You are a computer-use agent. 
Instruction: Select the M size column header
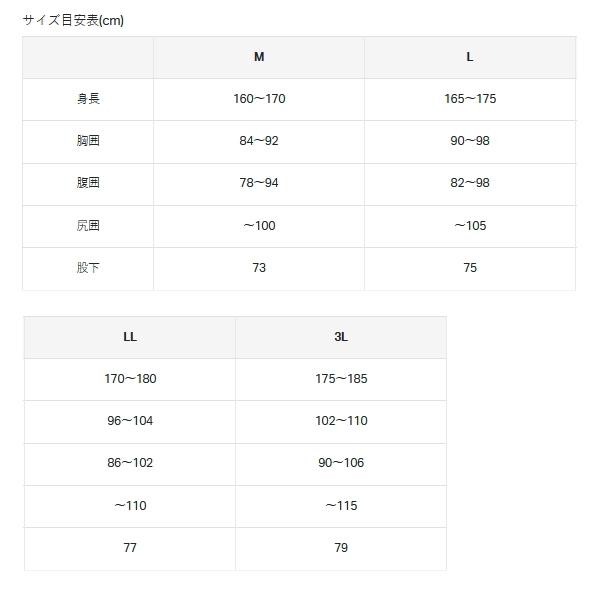259,57
